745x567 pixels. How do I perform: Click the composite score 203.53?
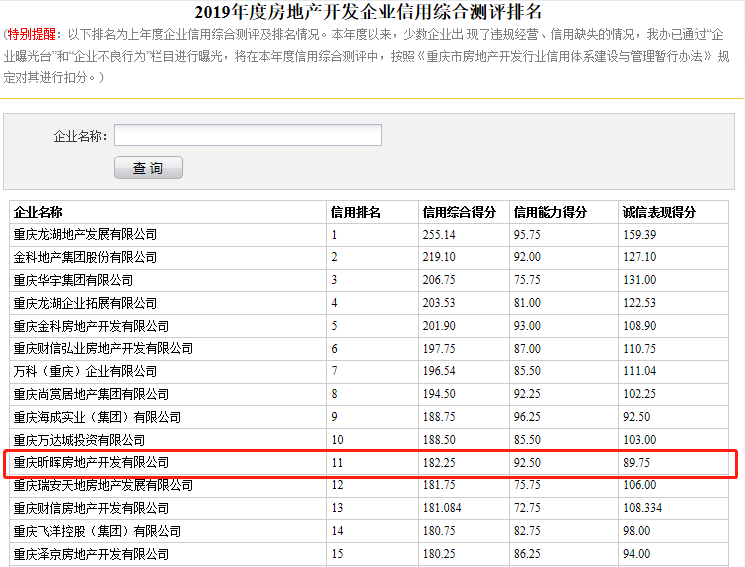(x=439, y=303)
